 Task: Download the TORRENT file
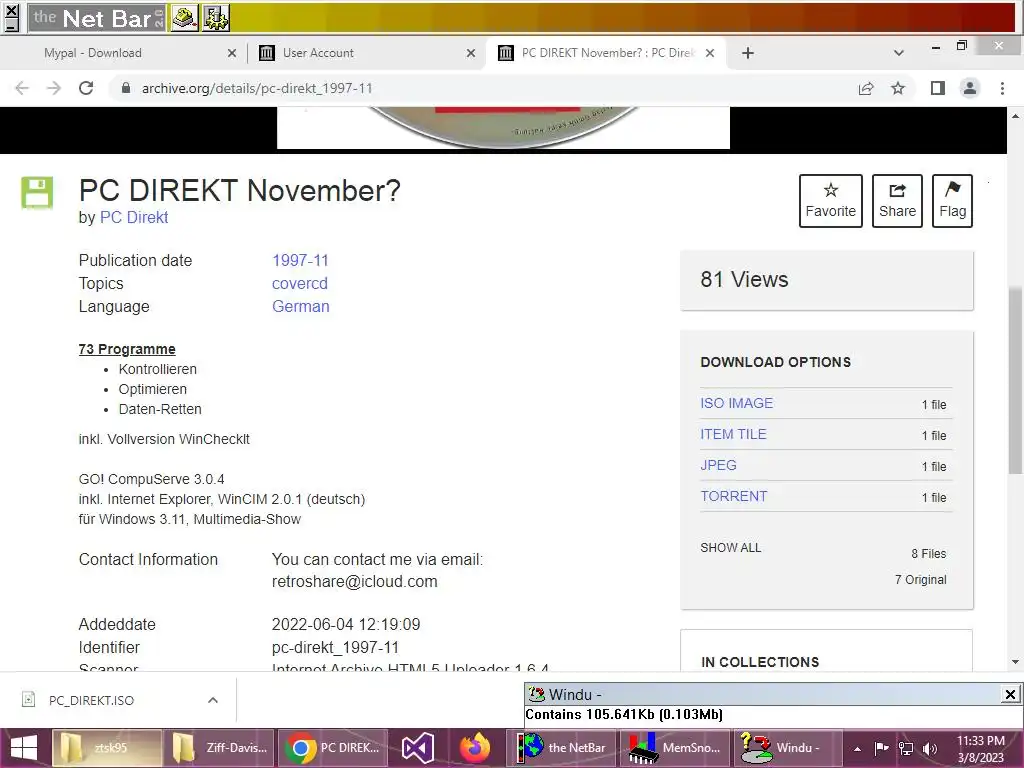point(734,496)
